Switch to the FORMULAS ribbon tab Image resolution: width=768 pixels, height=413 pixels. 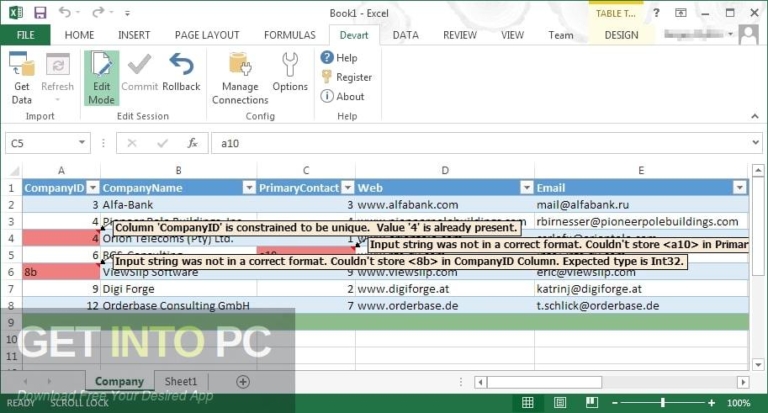click(289, 35)
